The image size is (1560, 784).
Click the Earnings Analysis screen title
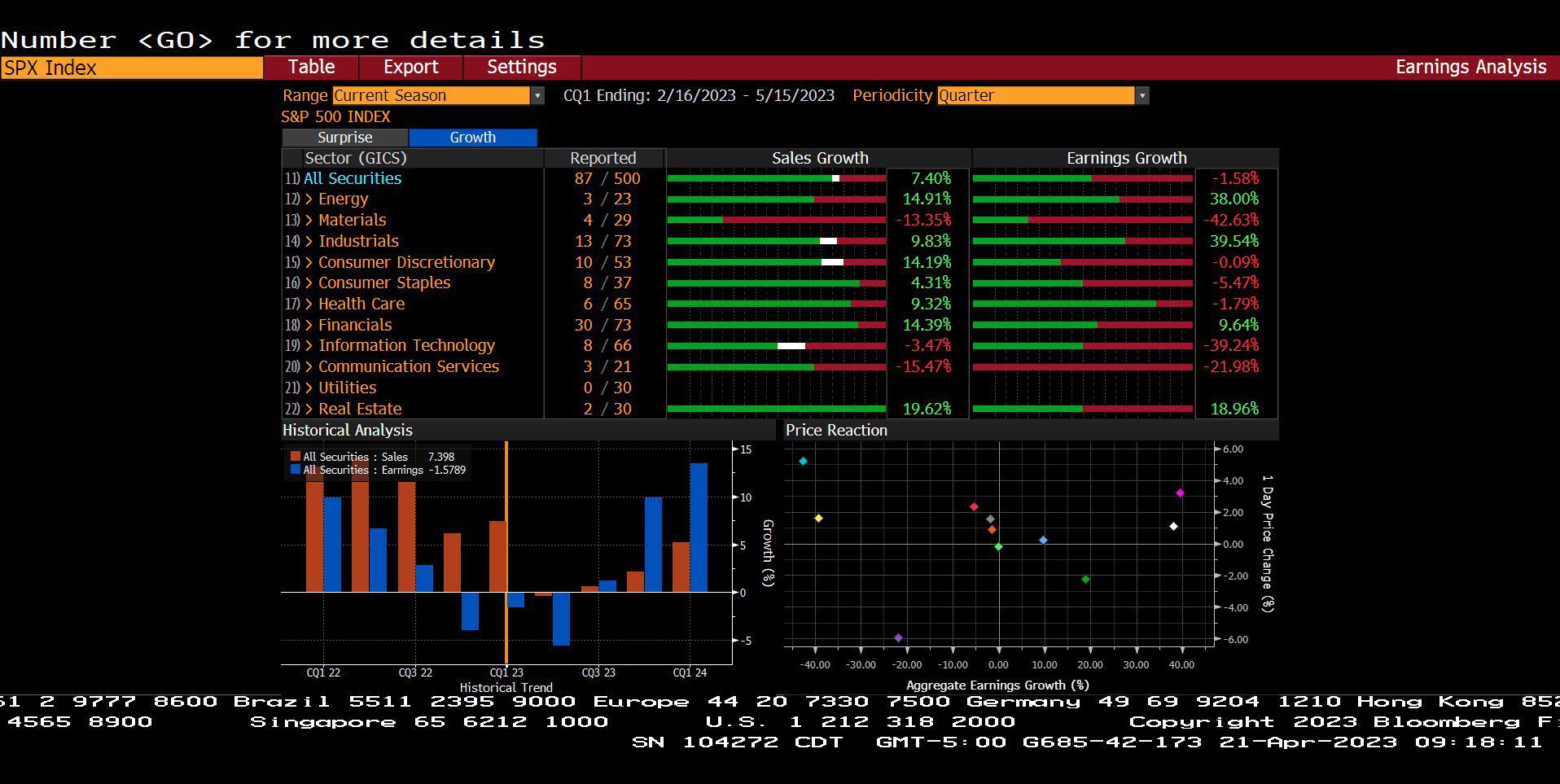tap(1470, 67)
